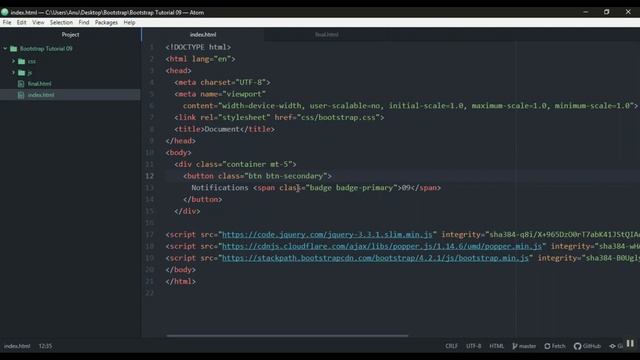Image resolution: width=640 pixels, height=360 pixels.
Task: Click the GitHub octocat icon in the status bar
Action: (x=577, y=346)
